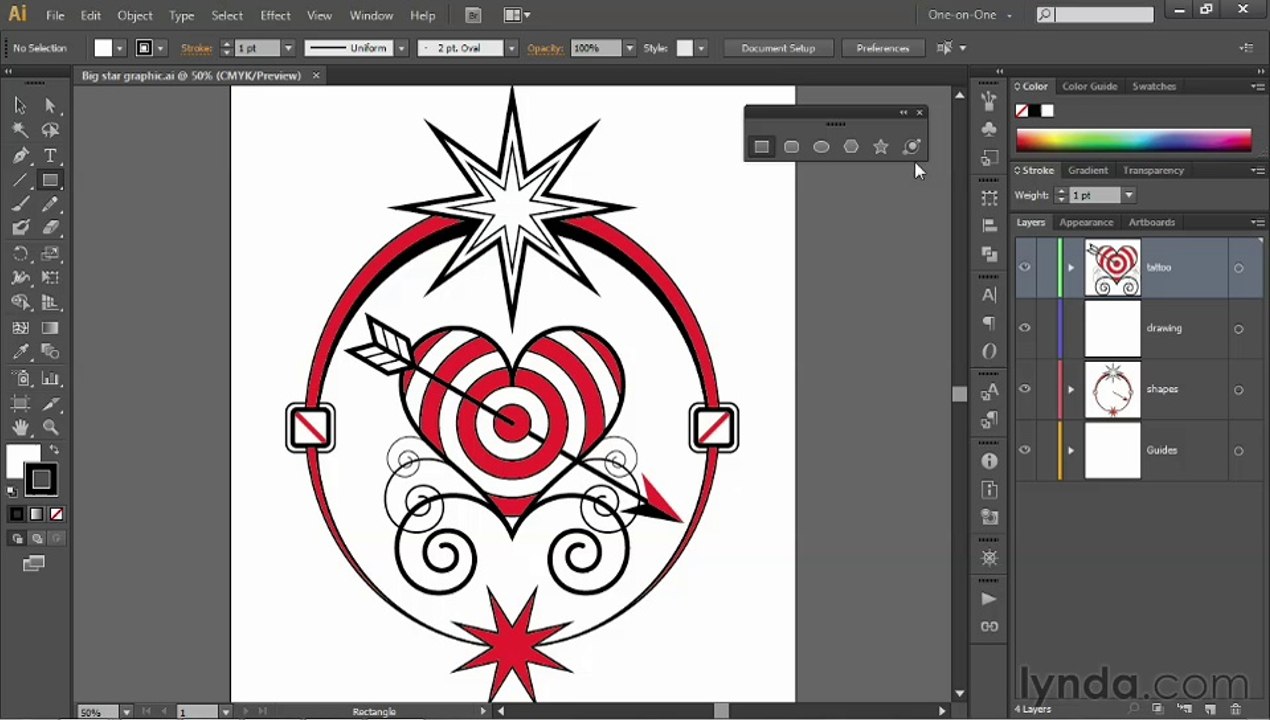The height and width of the screenshot is (720, 1270).
Task: Select the Gradient tool
Action: point(50,328)
